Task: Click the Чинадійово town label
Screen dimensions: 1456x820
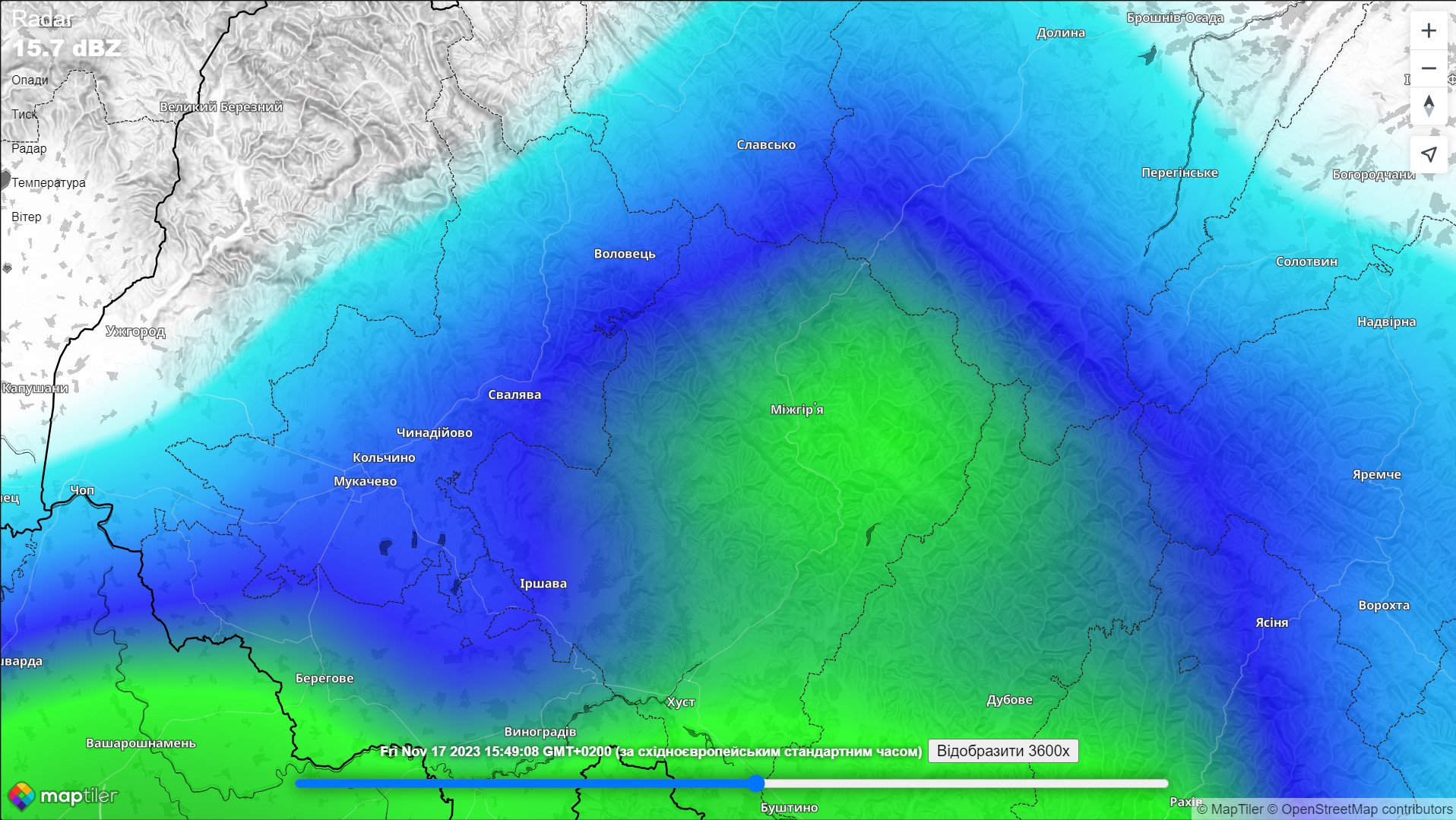Action: pos(434,432)
